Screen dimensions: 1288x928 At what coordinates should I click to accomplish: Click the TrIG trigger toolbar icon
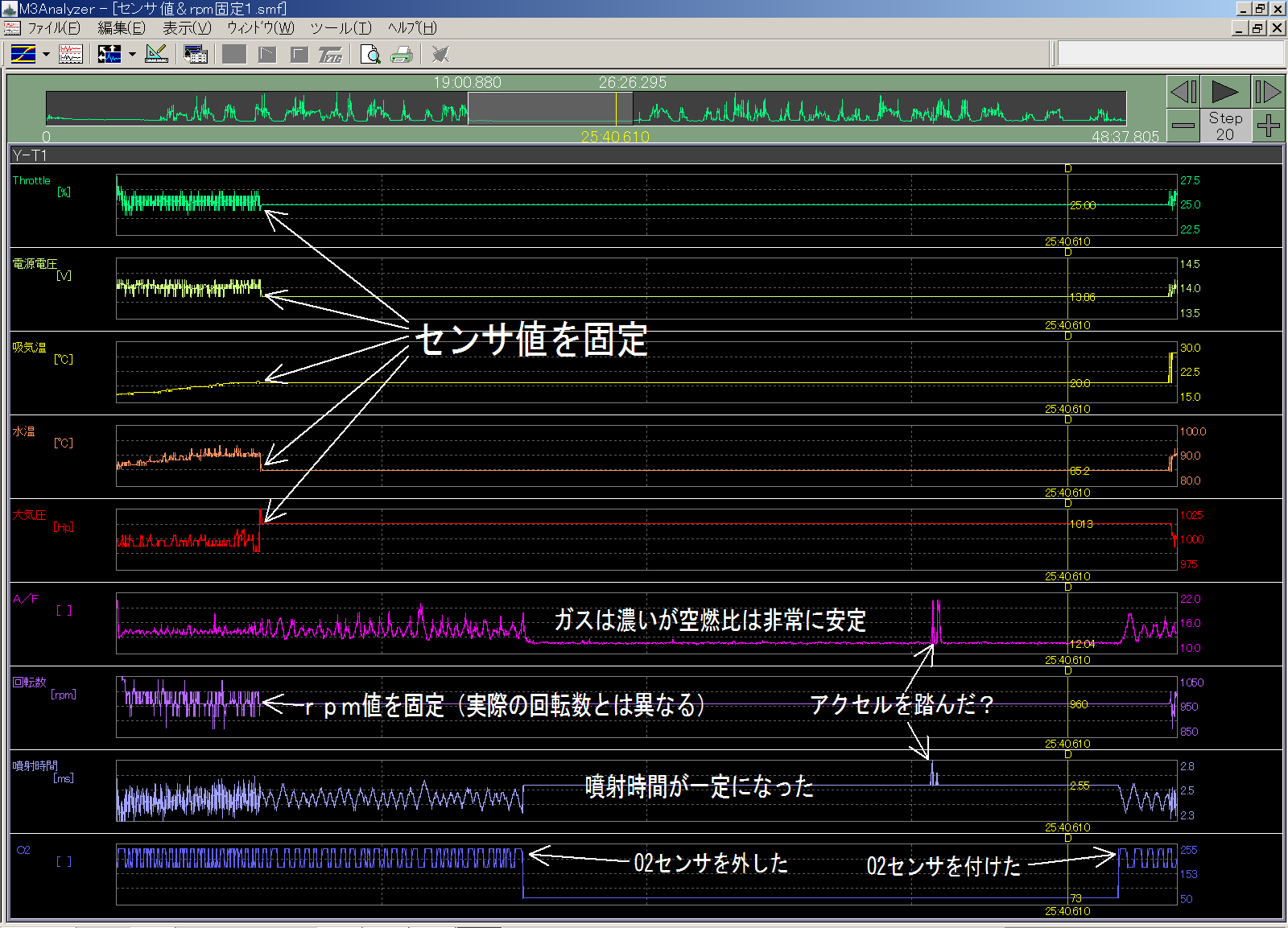pos(330,54)
